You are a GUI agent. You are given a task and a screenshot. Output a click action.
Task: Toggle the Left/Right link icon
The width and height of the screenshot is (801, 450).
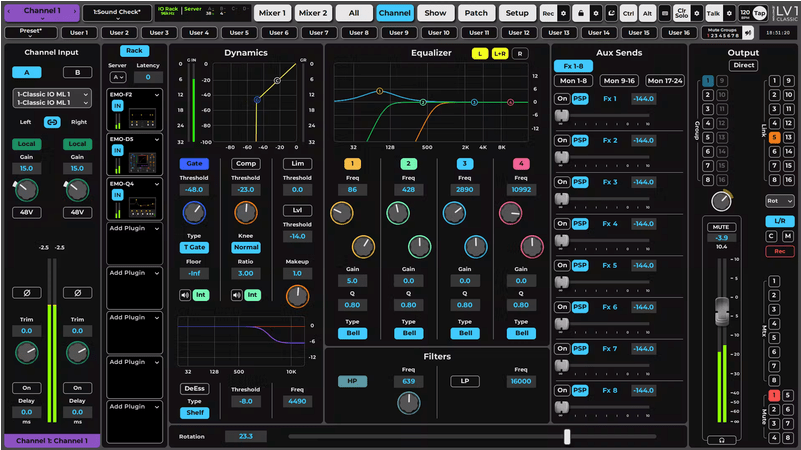pyautogui.click(x=52, y=122)
